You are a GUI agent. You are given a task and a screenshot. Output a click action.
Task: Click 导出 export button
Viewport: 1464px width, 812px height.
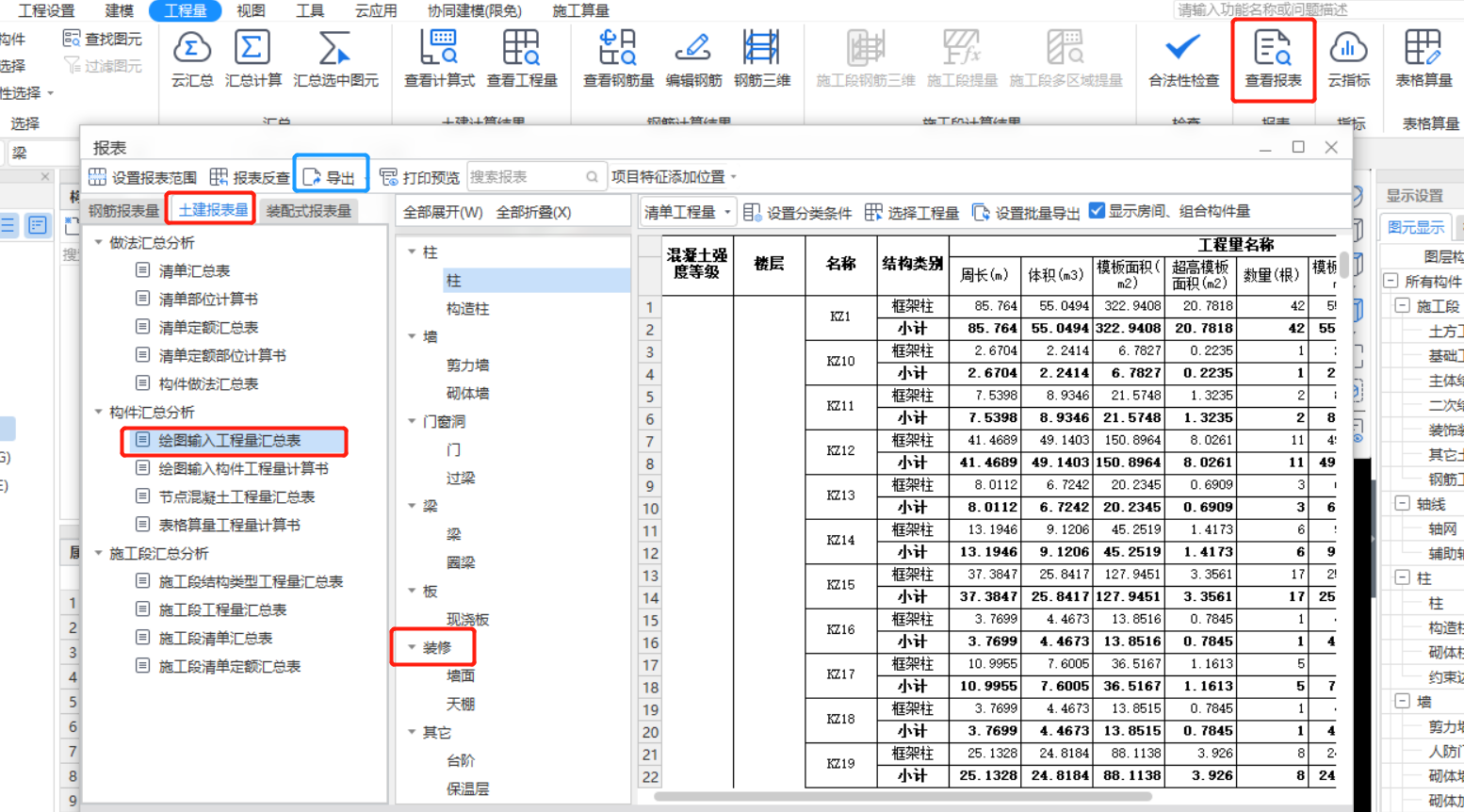pyautogui.click(x=330, y=177)
